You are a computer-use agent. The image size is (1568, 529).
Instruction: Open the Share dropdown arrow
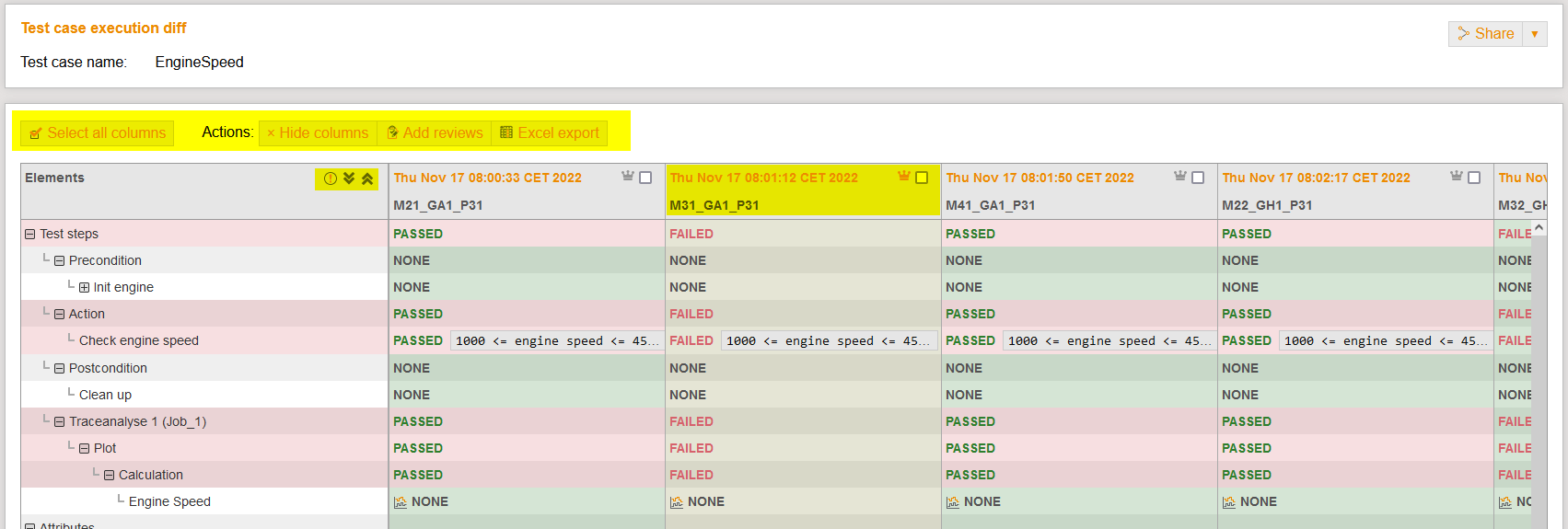pos(1535,34)
